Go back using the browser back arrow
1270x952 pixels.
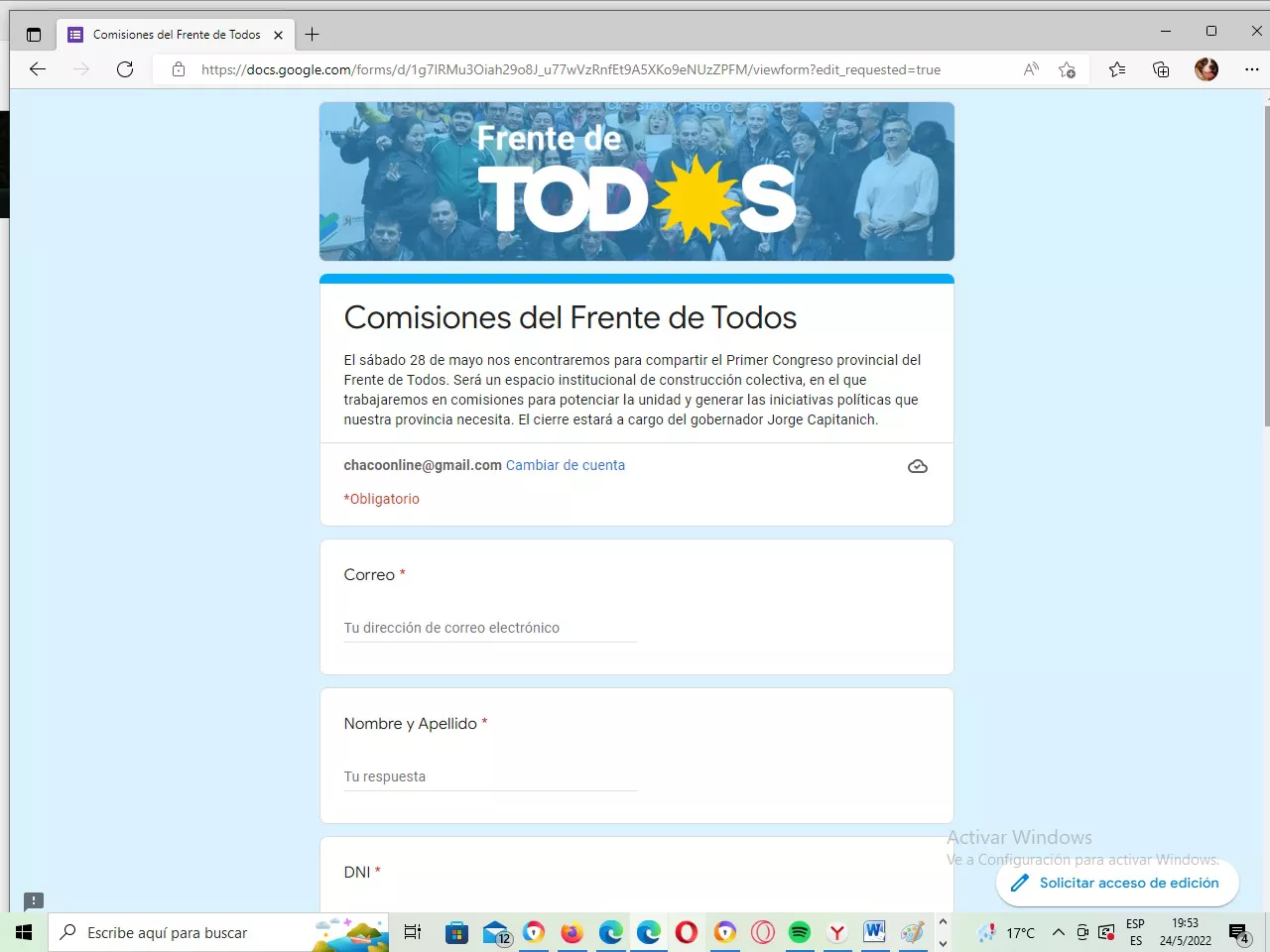[x=38, y=69]
